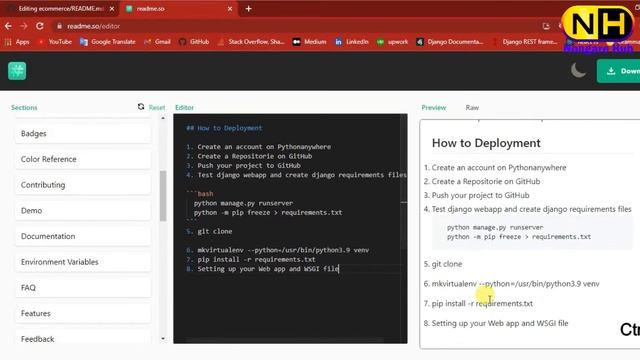640x360 pixels.
Task: Click the readme.so logo icon
Action: 17,71
